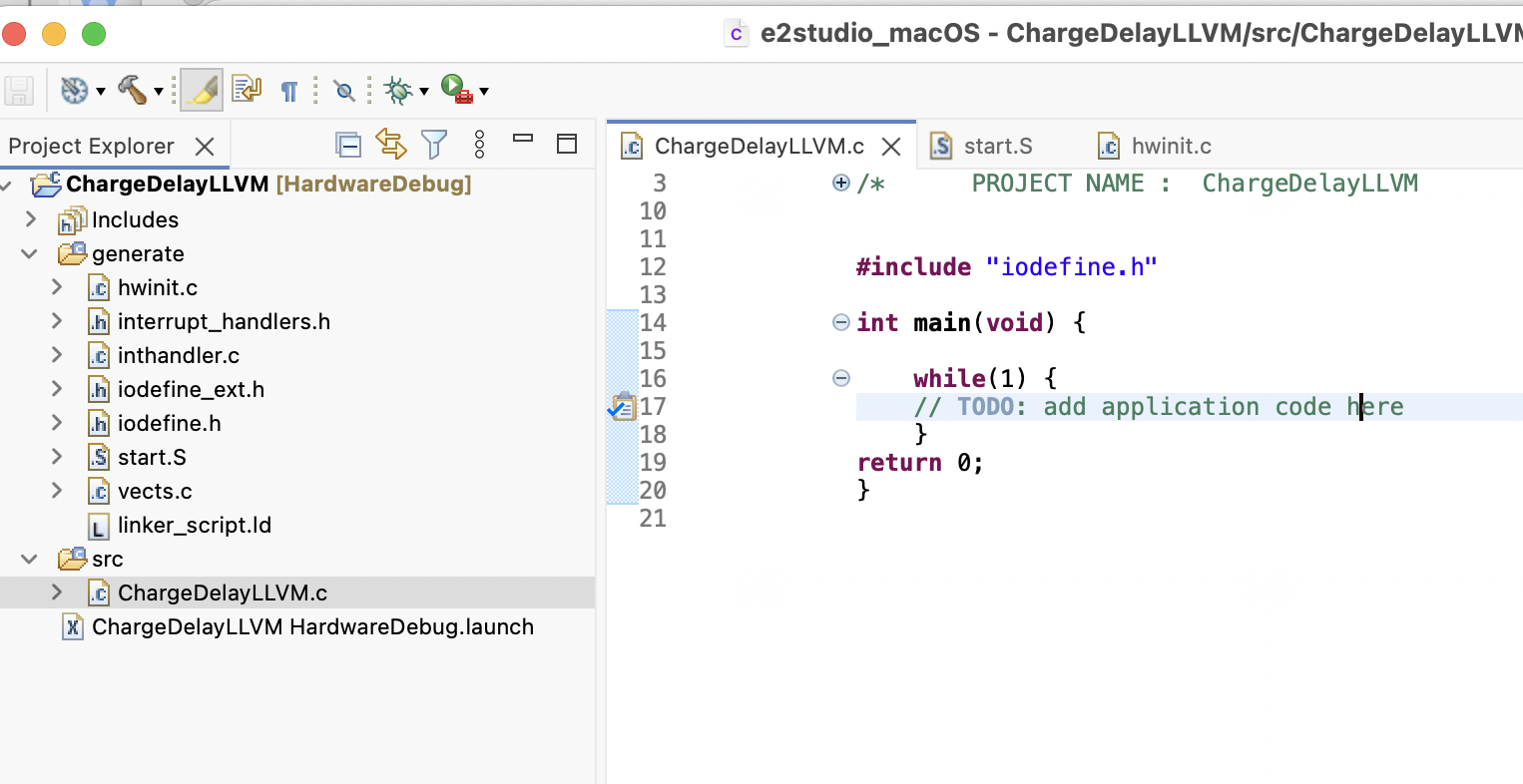
Task: Maximize the Project Explorer view
Action: (x=566, y=144)
